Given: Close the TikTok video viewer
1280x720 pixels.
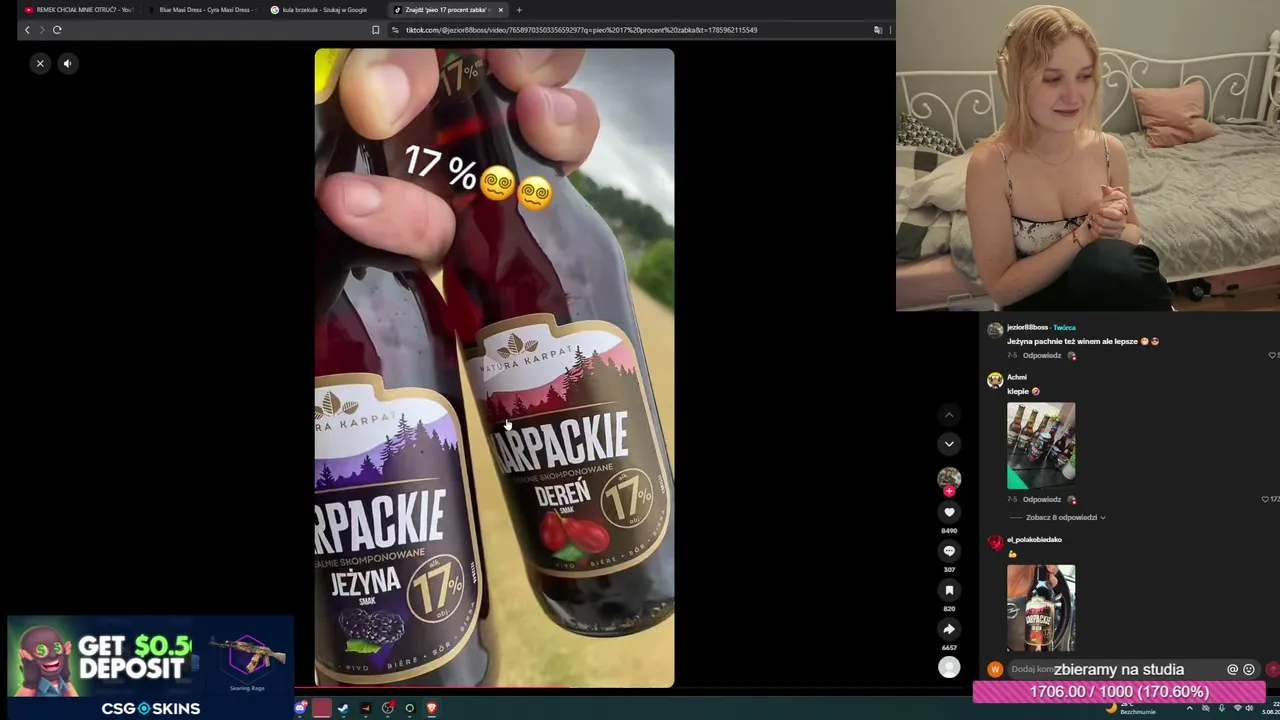Looking at the screenshot, I should tap(40, 63).
